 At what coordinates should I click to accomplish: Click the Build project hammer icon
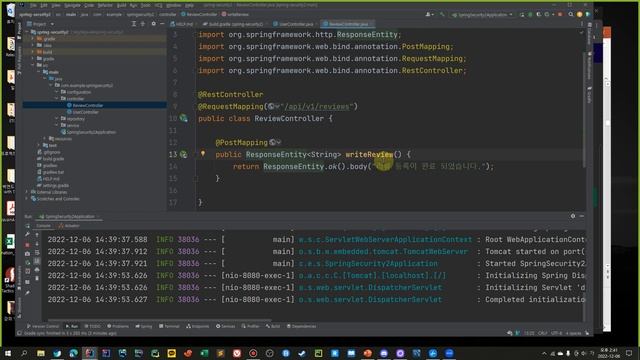(442, 14)
